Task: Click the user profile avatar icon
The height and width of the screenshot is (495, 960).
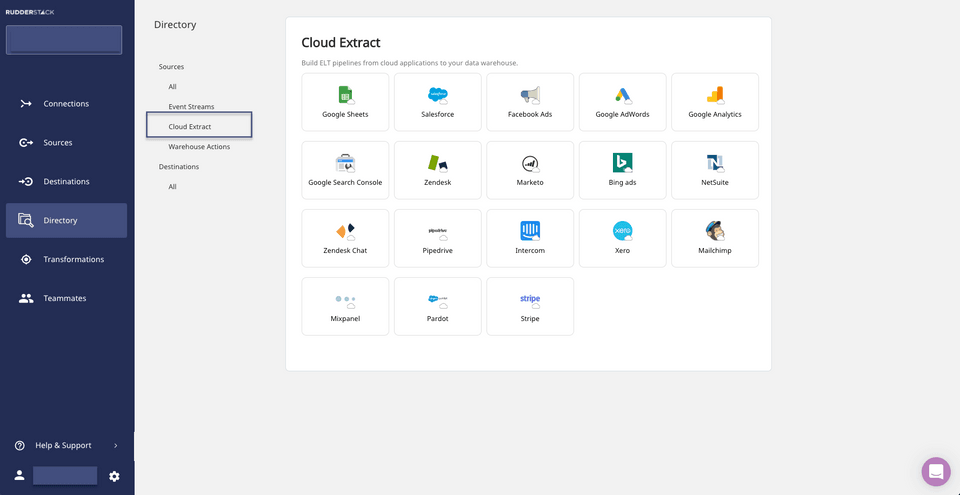Action: (x=20, y=475)
